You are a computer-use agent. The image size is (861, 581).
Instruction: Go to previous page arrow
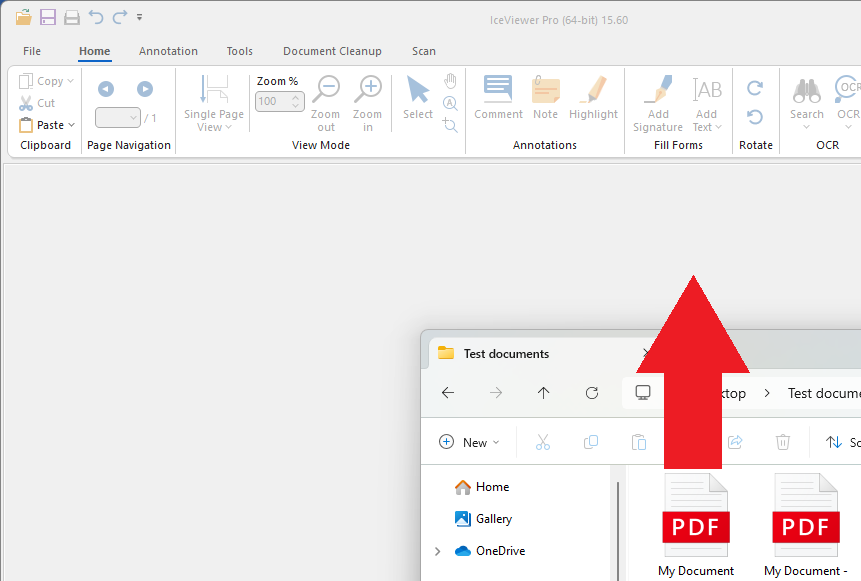tap(106, 89)
